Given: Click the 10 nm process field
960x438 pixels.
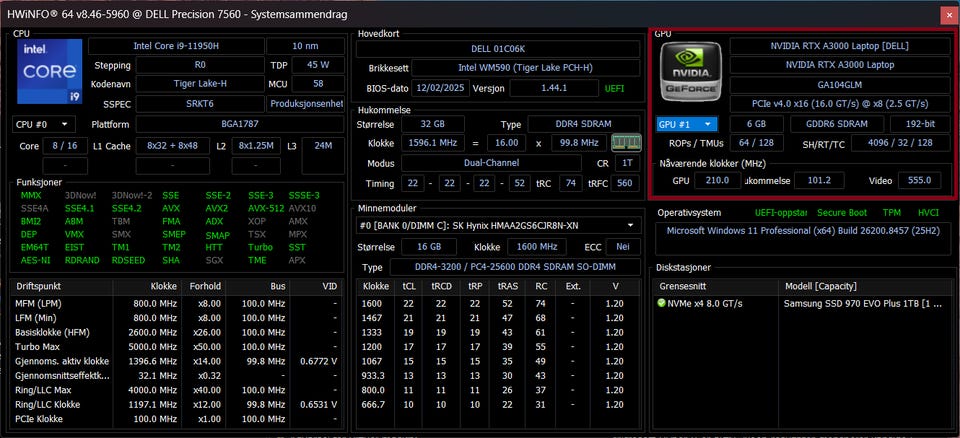Looking at the screenshot, I should (x=306, y=46).
